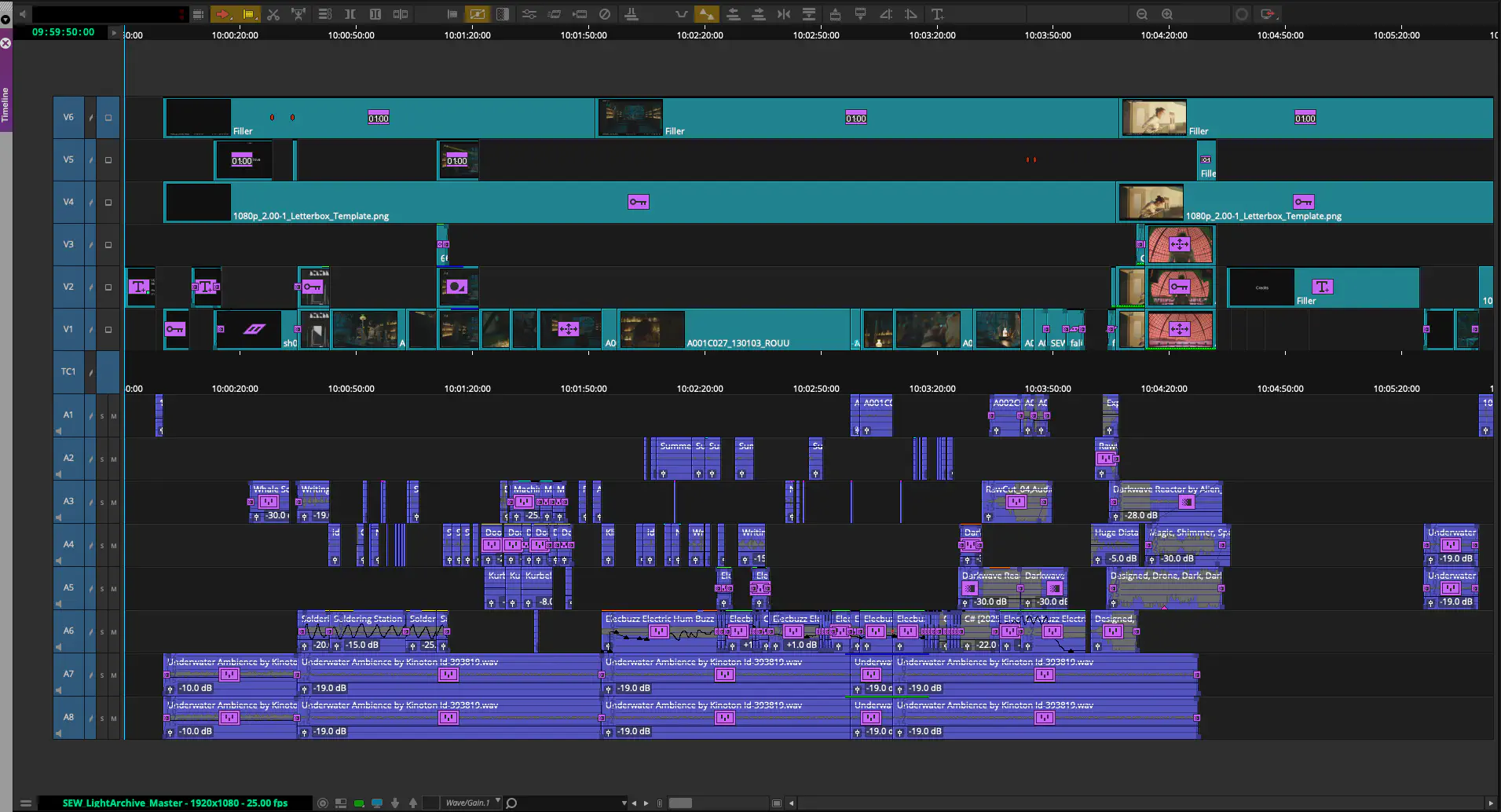Image resolution: width=1501 pixels, height=812 pixels.
Task: Click the vertical Timeline panel tab
Action: (5, 104)
